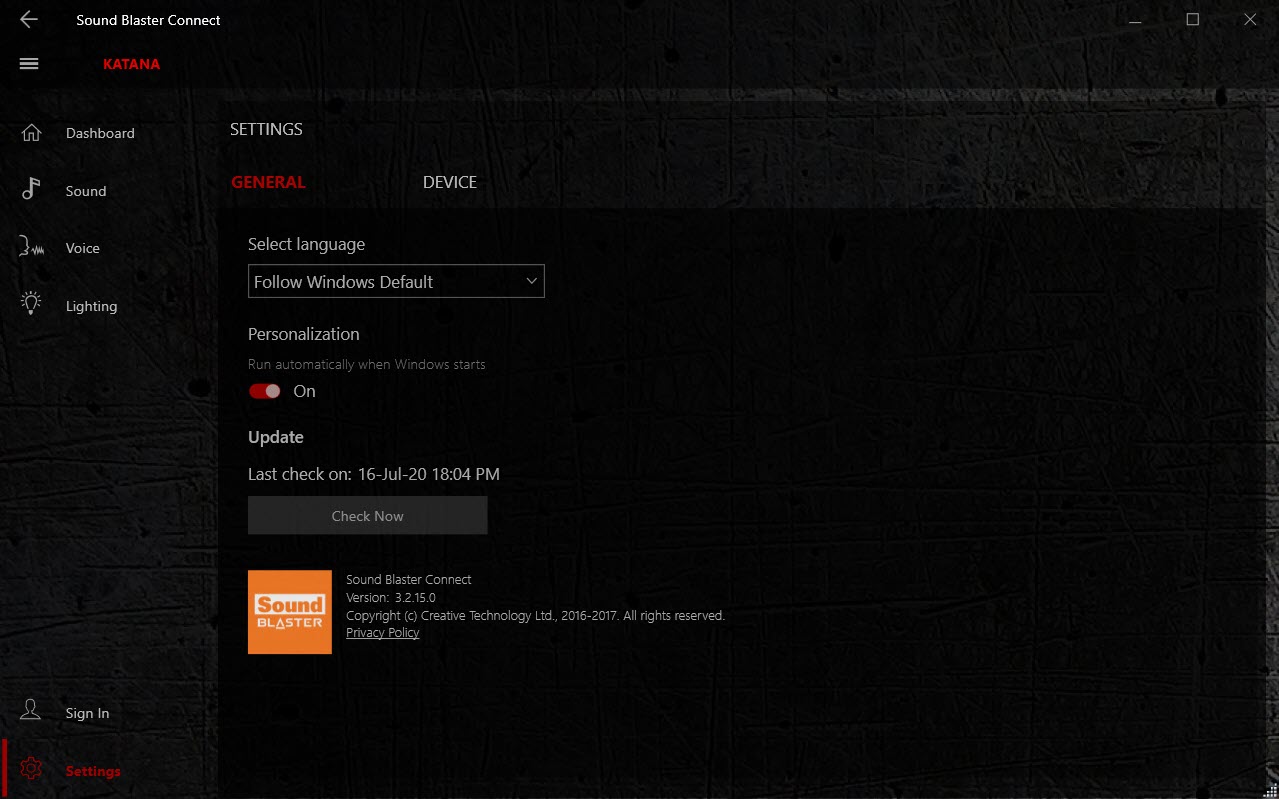Screen dimensions: 1279x799
Task: Select the GENERAL tab
Action: click(268, 182)
